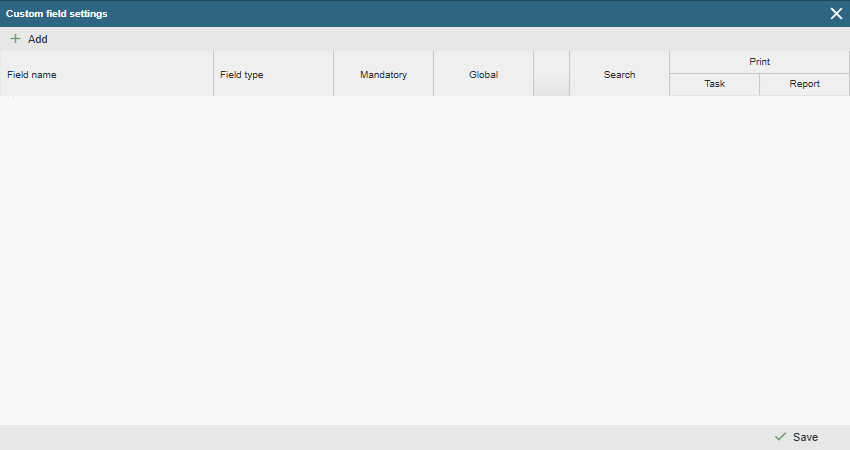Select the Report sub-column under Print
850x450 pixels.
pos(804,85)
